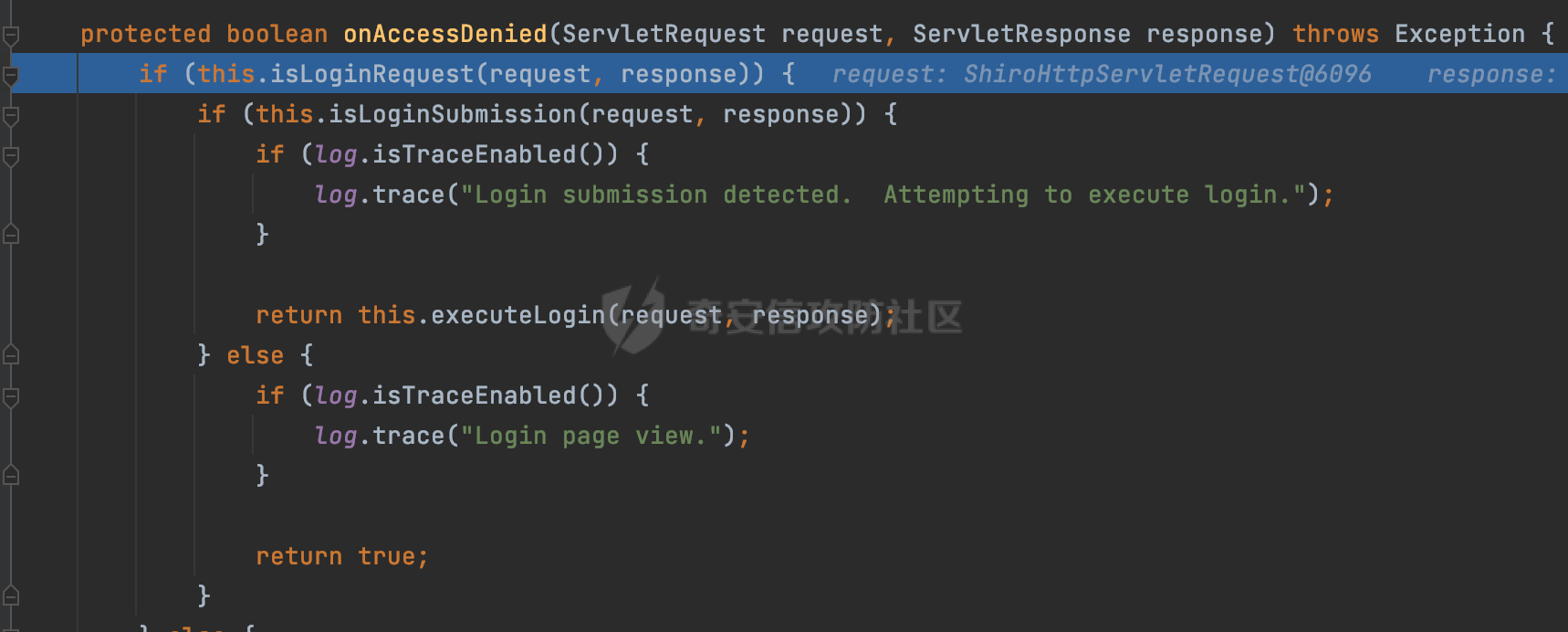The height and width of the screenshot is (632, 1568).
Task: Fold the second isTraceEnabled if-block
Action: point(11,398)
